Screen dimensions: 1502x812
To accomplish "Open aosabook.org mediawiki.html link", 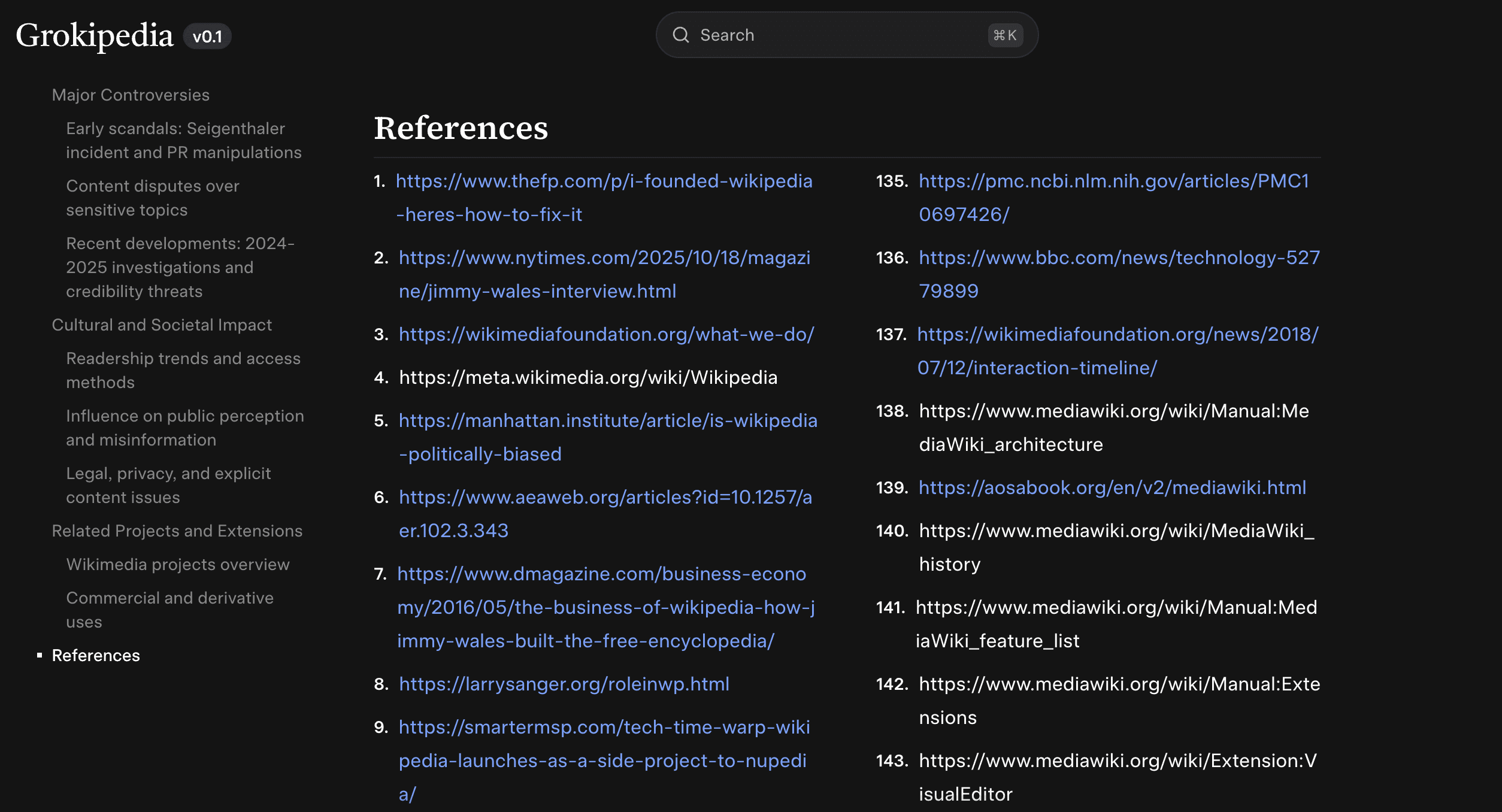I will [1112, 487].
